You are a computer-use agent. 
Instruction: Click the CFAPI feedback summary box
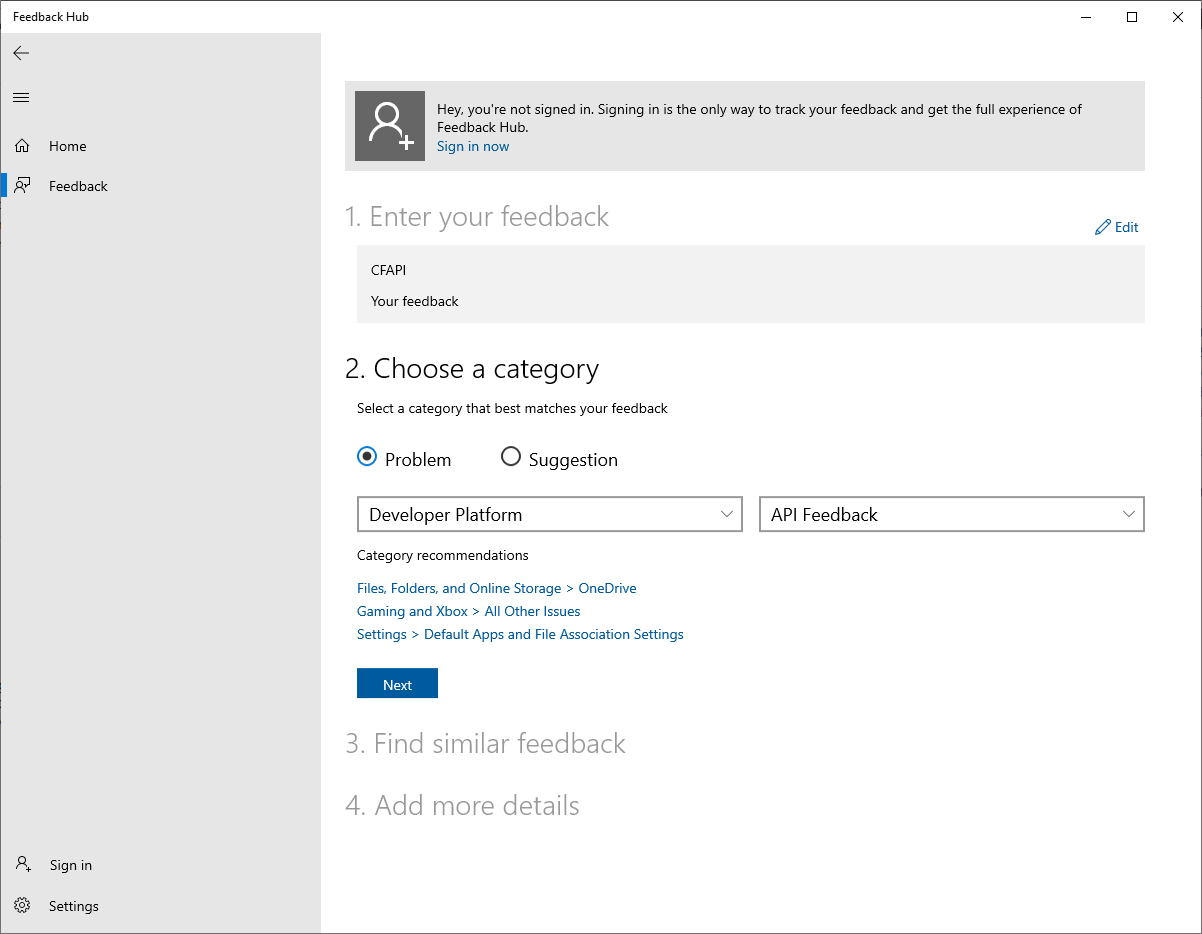(x=388, y=270)
